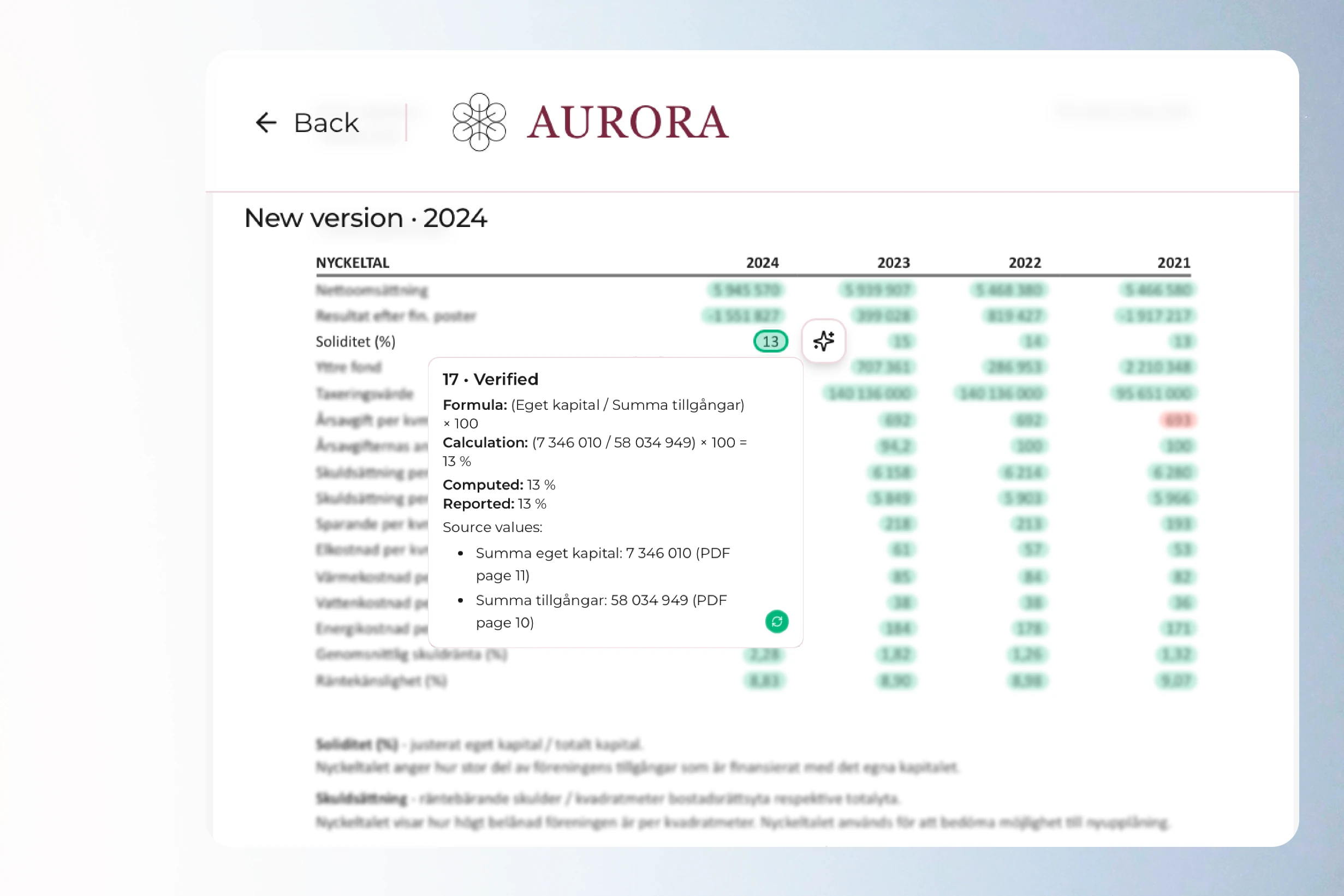Select the "Summa tillgångar: 58 034 949" source item

click(602, 611)
